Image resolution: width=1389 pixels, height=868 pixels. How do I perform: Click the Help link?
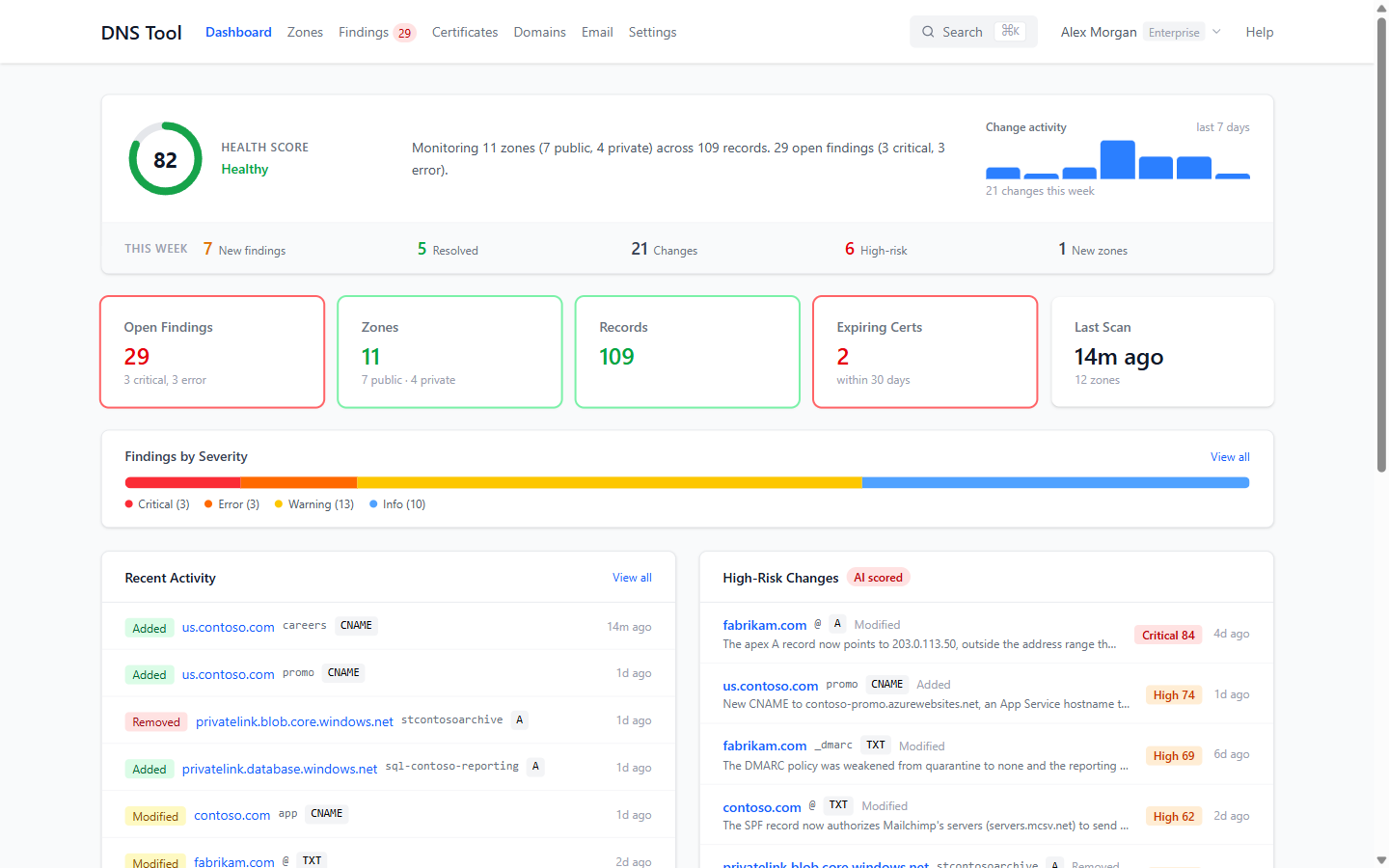[x=1259, y=32]
